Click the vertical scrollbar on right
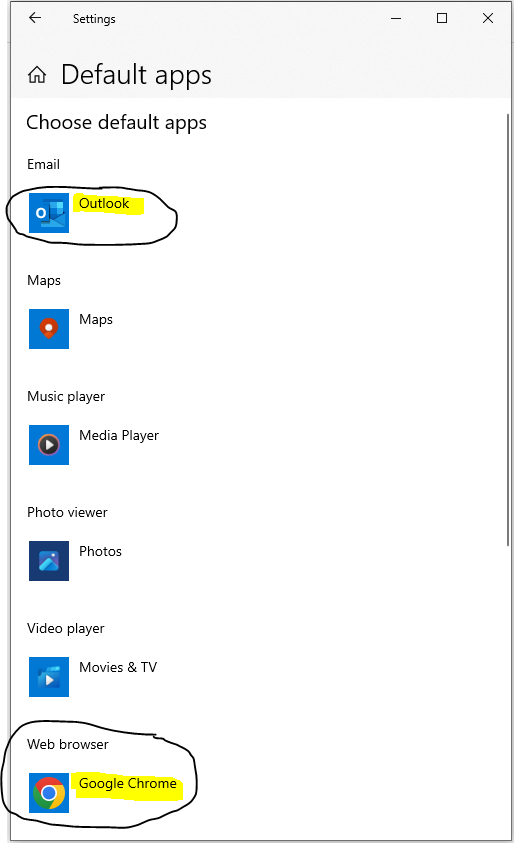The image size is (514, 843). (x=508, y=330)
